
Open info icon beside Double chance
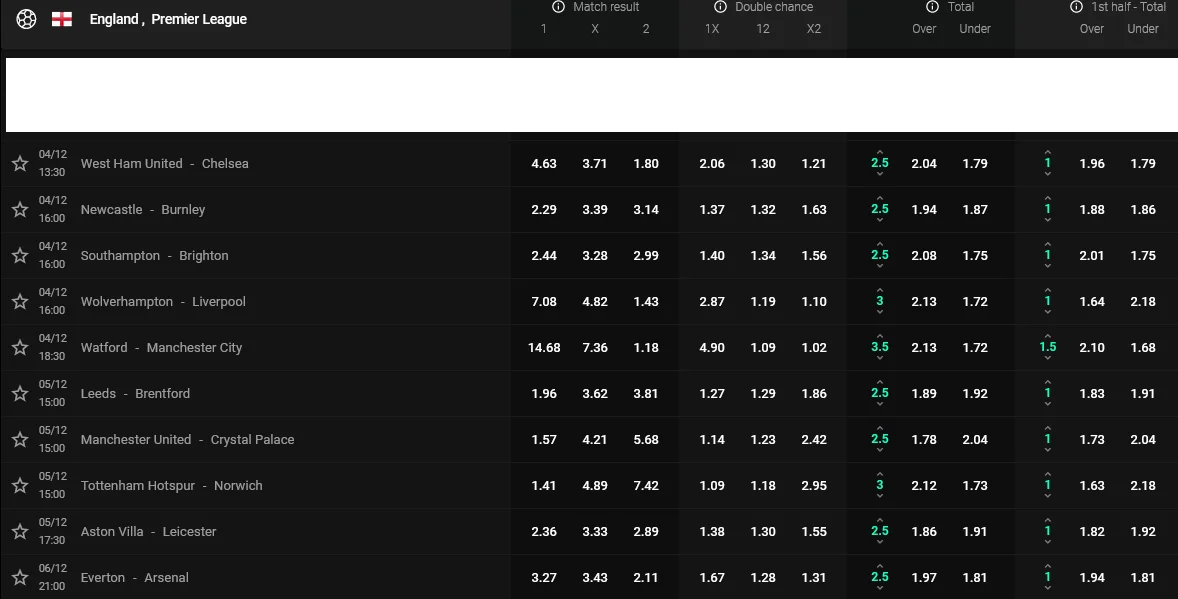pyautogui.click(x=721, y=7)
